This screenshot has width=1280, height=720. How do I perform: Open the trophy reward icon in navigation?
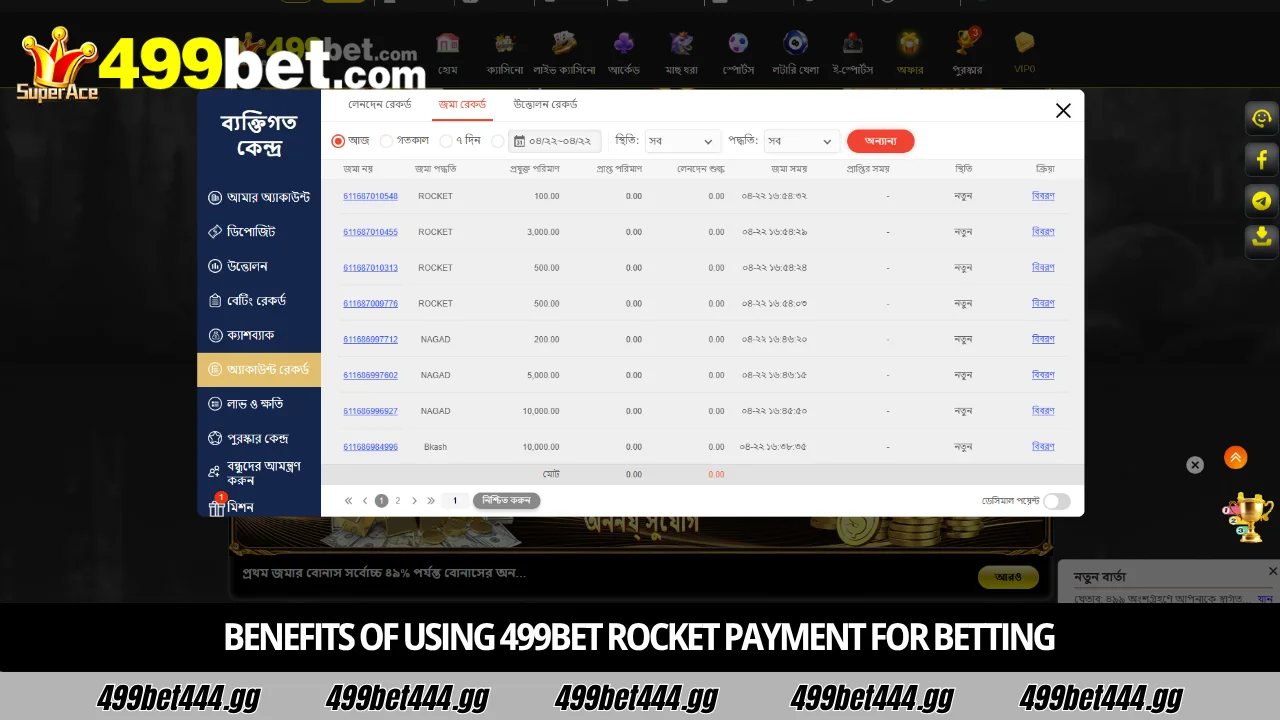pyautogui.click(x=967, y=52)
